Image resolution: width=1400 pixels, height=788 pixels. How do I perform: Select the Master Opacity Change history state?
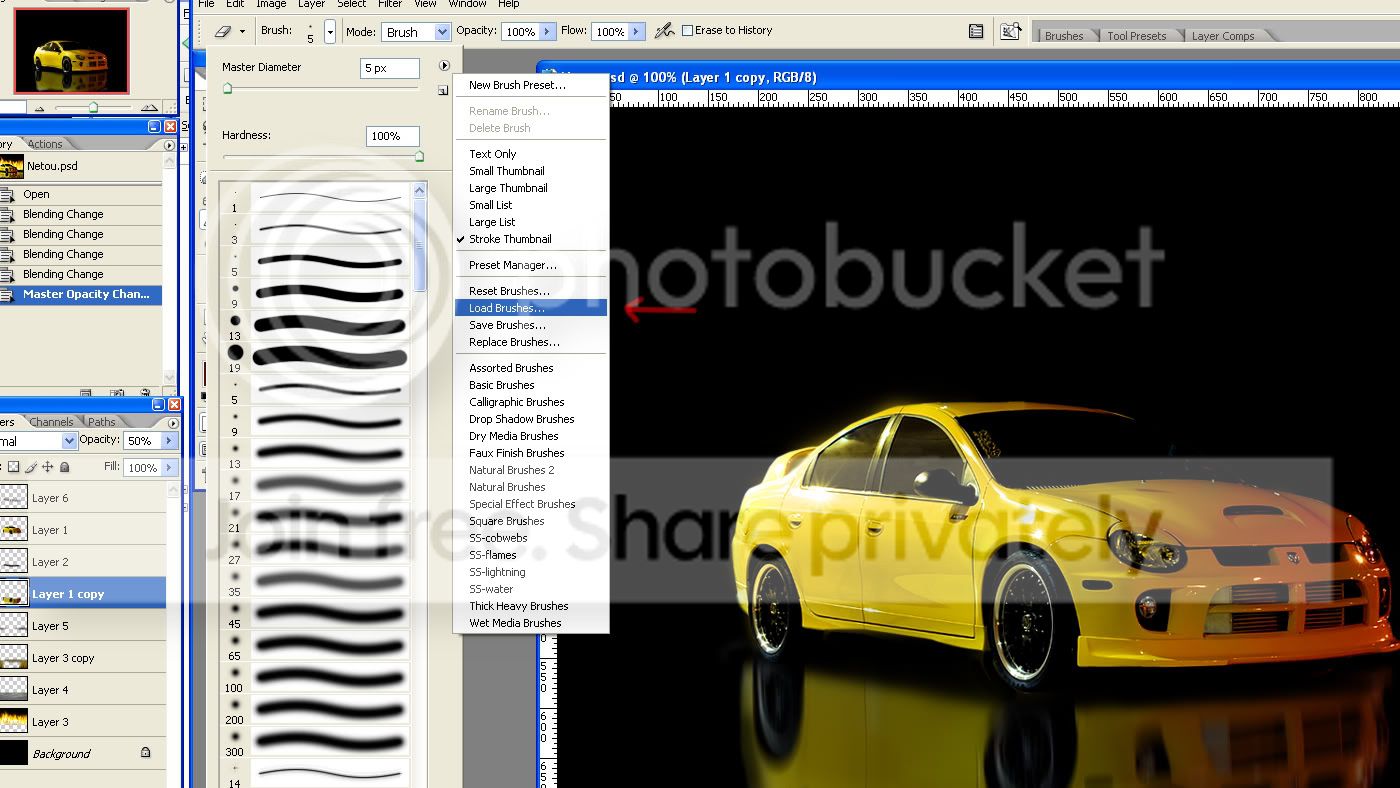[81, 294]
